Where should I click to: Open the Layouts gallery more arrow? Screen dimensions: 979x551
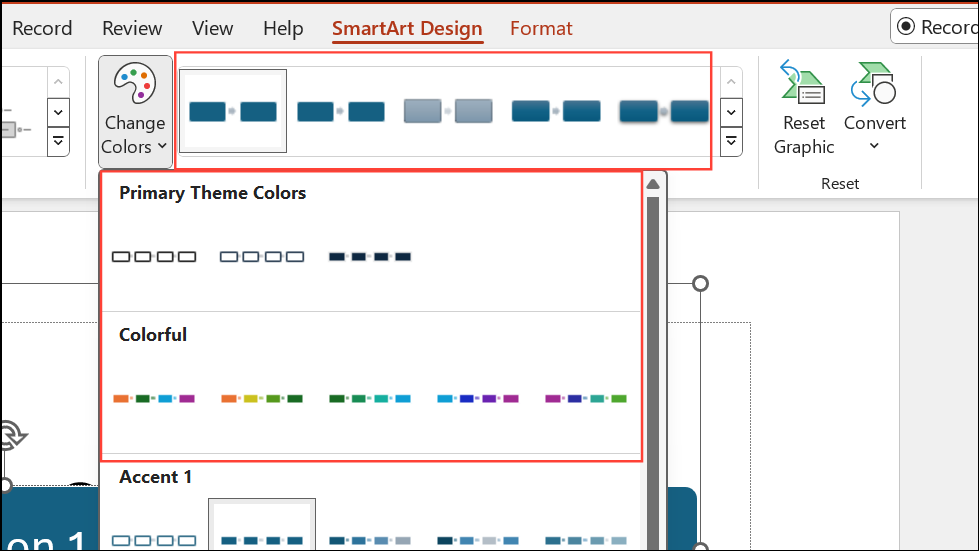pos(58,142)
